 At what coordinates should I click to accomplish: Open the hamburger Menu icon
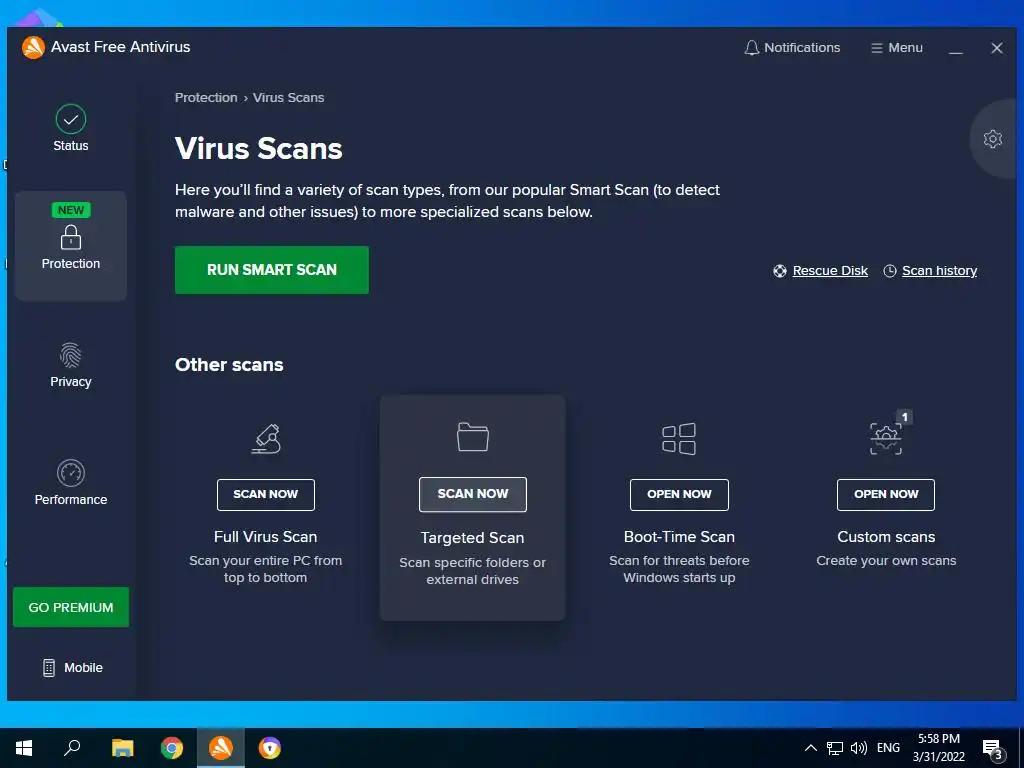[876, 48]
